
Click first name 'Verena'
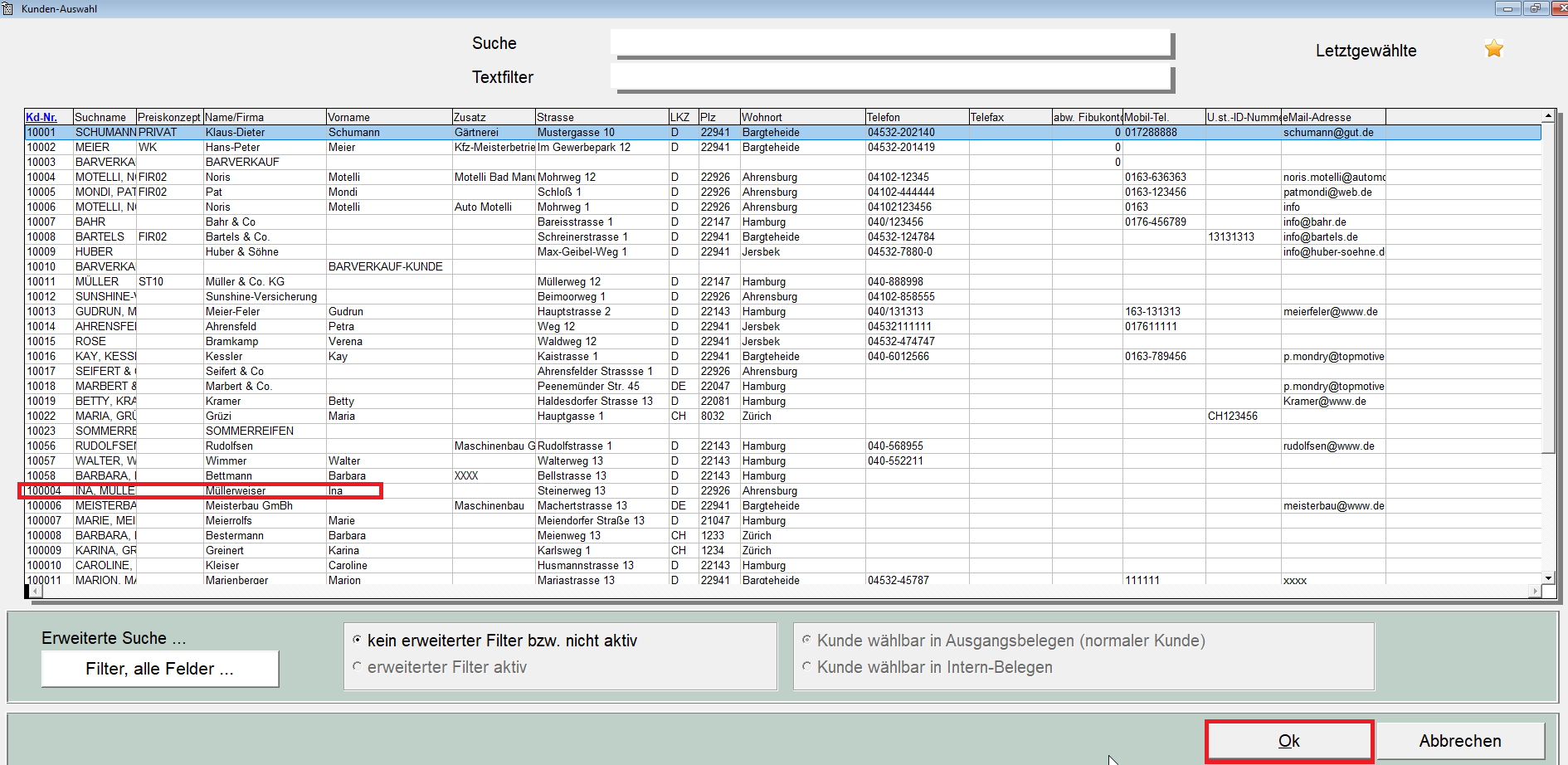coord(345,341)
